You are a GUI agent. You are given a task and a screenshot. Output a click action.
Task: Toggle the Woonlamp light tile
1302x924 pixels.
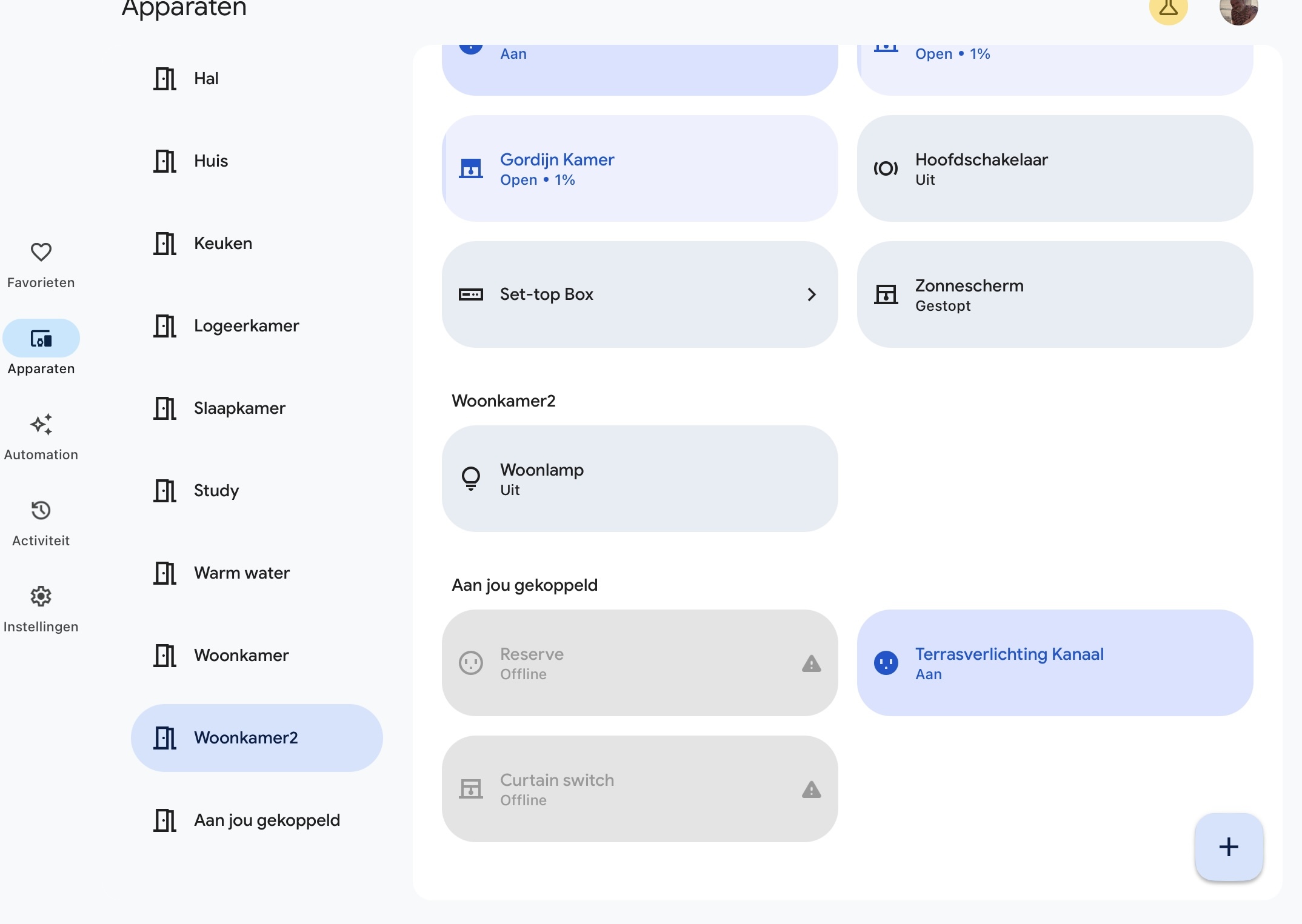point(639,479)
